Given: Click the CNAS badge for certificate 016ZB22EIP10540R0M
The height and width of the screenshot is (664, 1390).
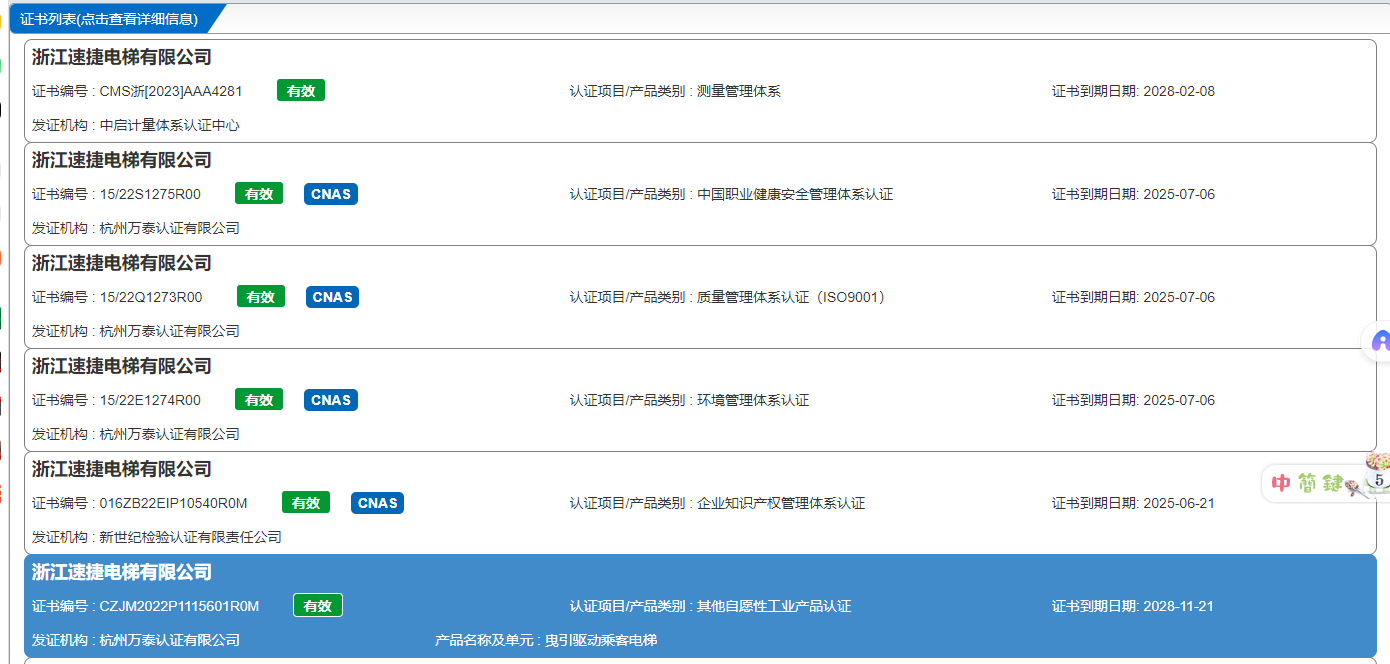Looking at the screenshot, I should click(377, 503).
